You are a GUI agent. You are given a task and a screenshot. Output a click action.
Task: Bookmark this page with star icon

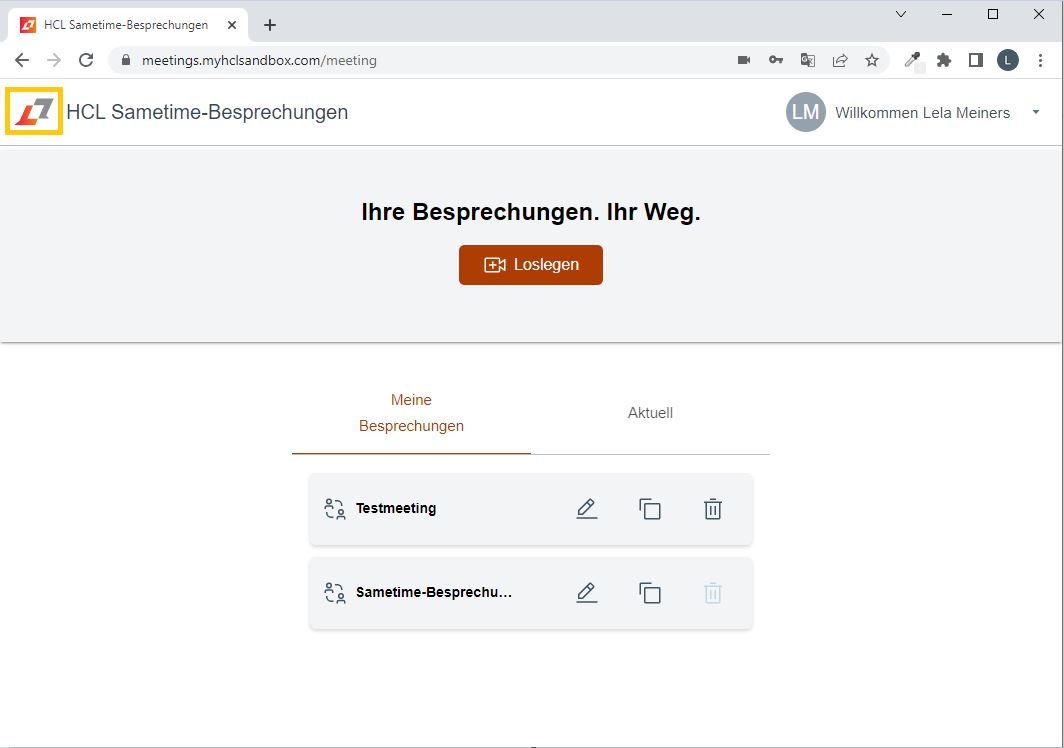[x=872, y=60]
